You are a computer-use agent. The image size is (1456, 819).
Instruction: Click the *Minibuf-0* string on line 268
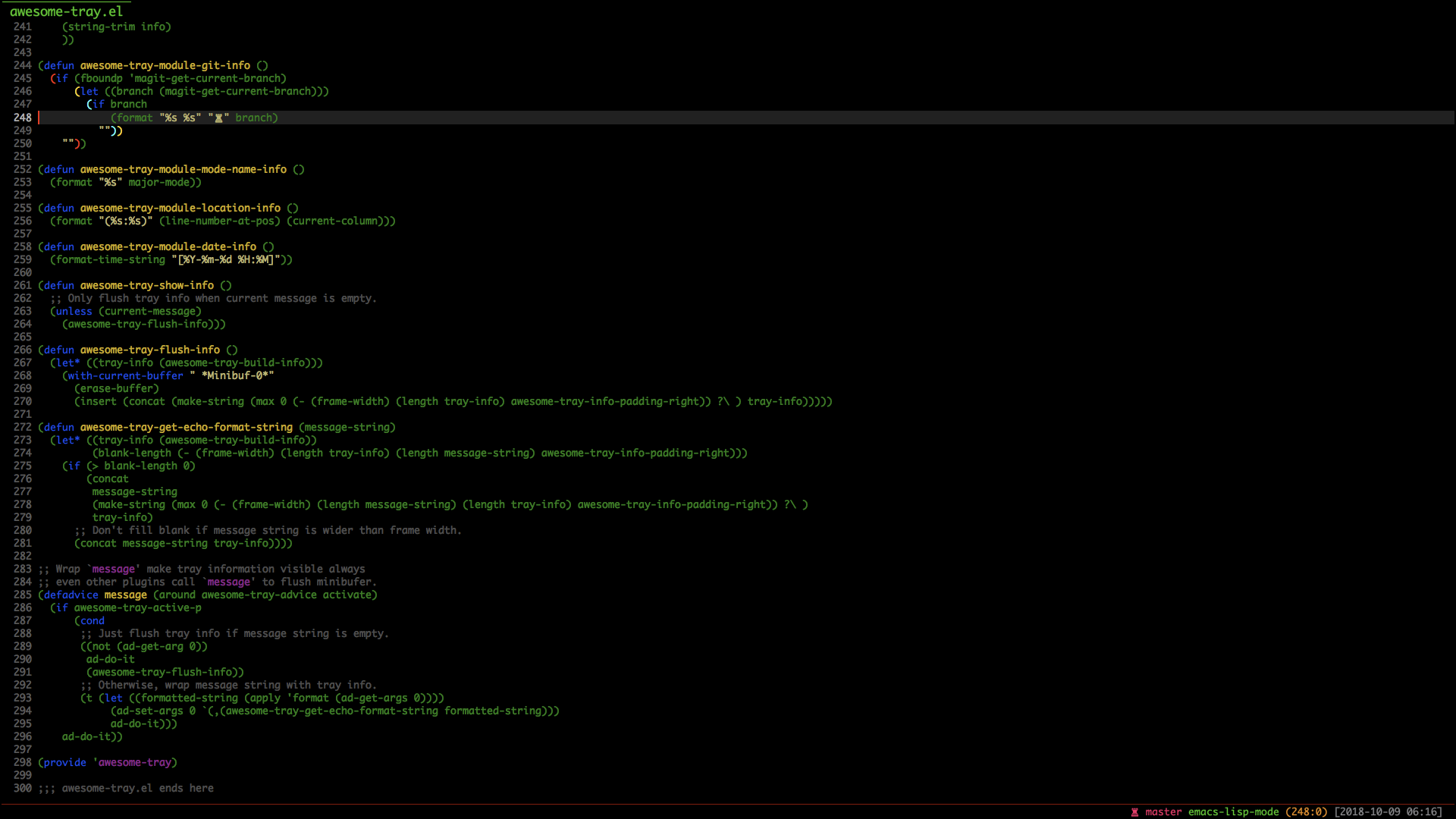[x=237, y=376]
